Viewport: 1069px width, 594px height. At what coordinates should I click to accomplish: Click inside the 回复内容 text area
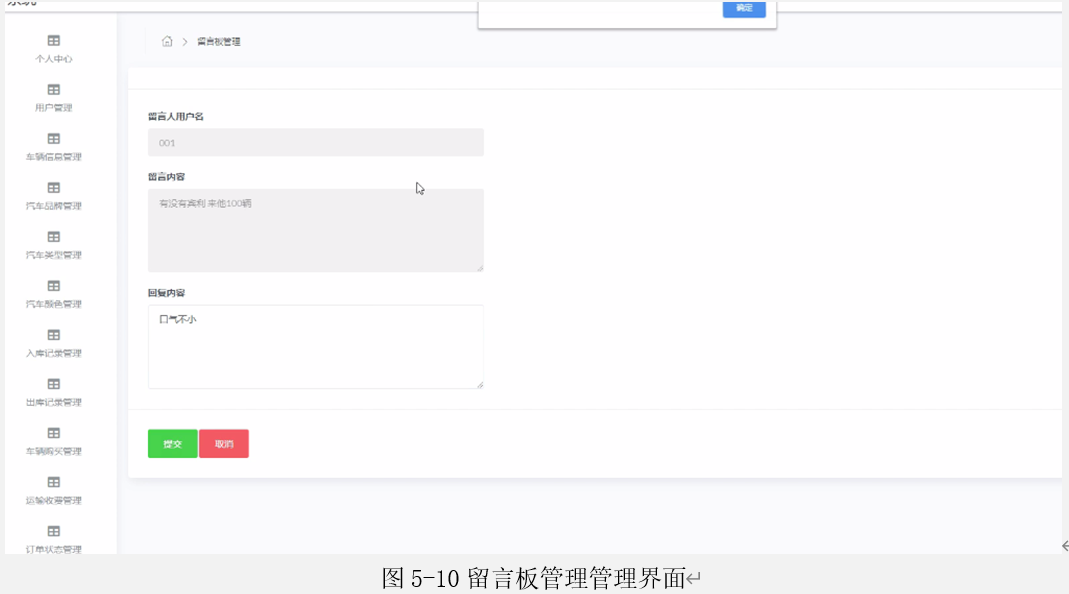coord(315,345)
